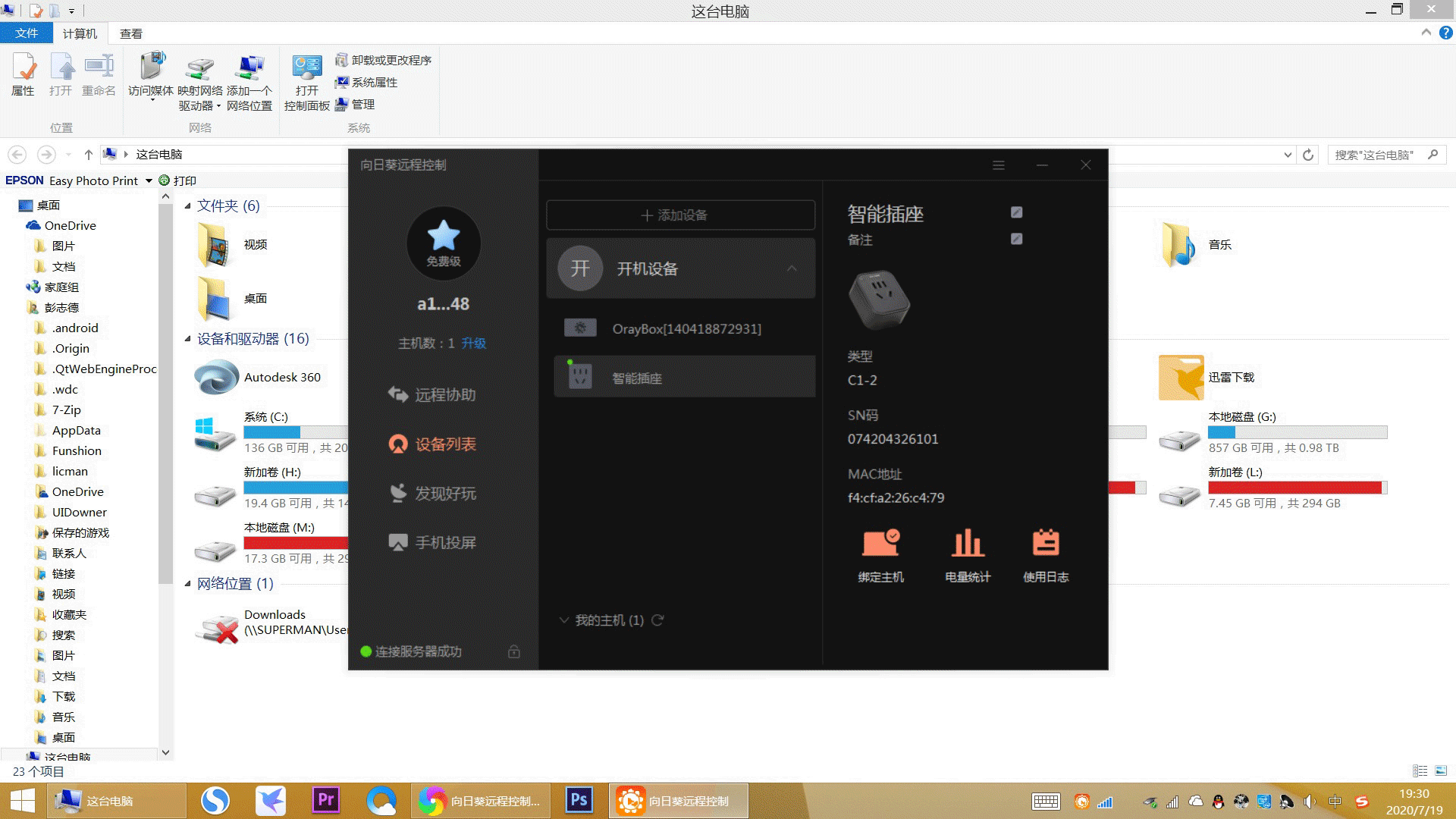This screenshot has height=819, width=1456.
Task: Click the 免费级 star account avatar
Action: (x=444, y=242)
